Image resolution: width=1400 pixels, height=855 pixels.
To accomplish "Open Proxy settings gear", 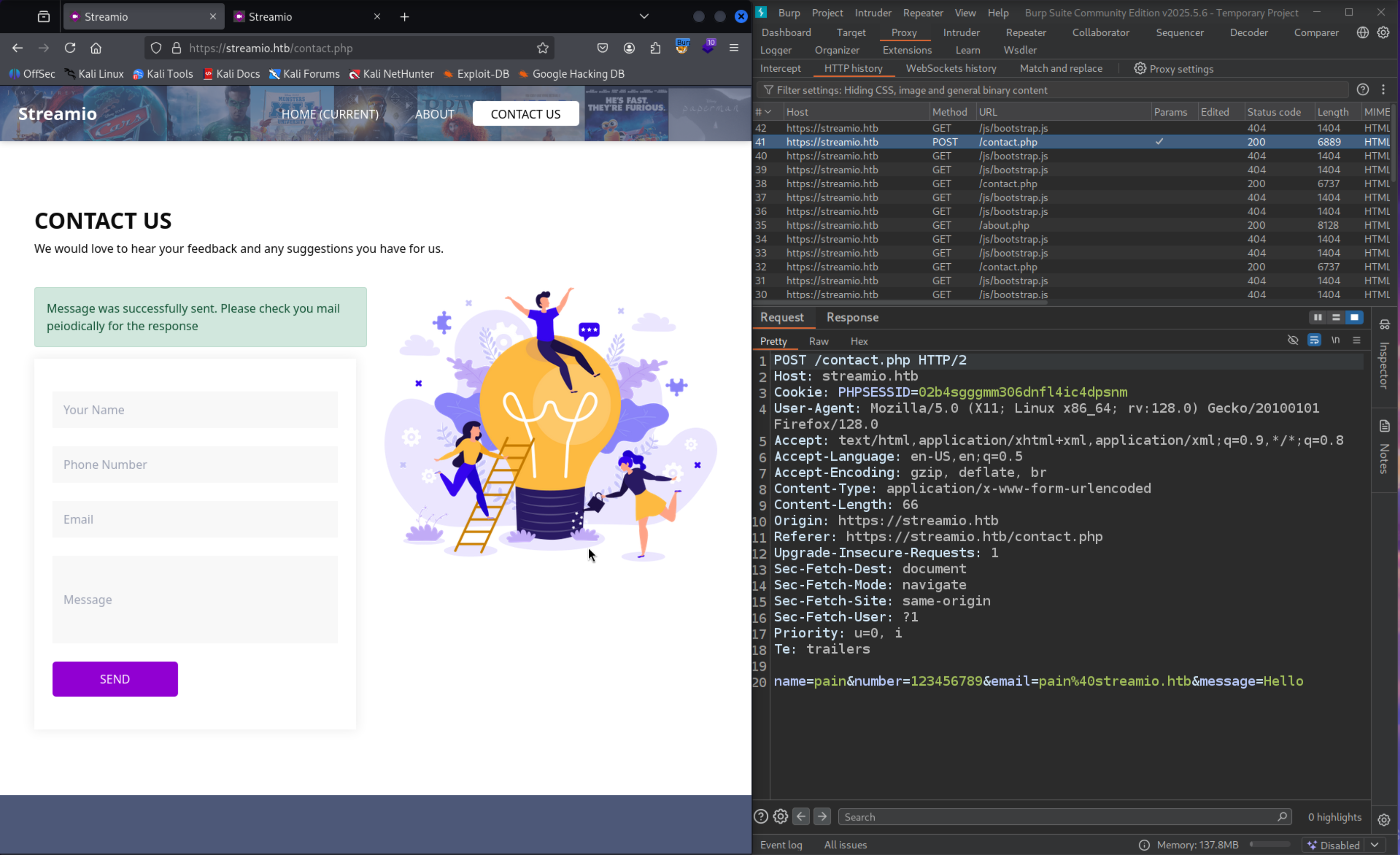I will click(1140, 68).
